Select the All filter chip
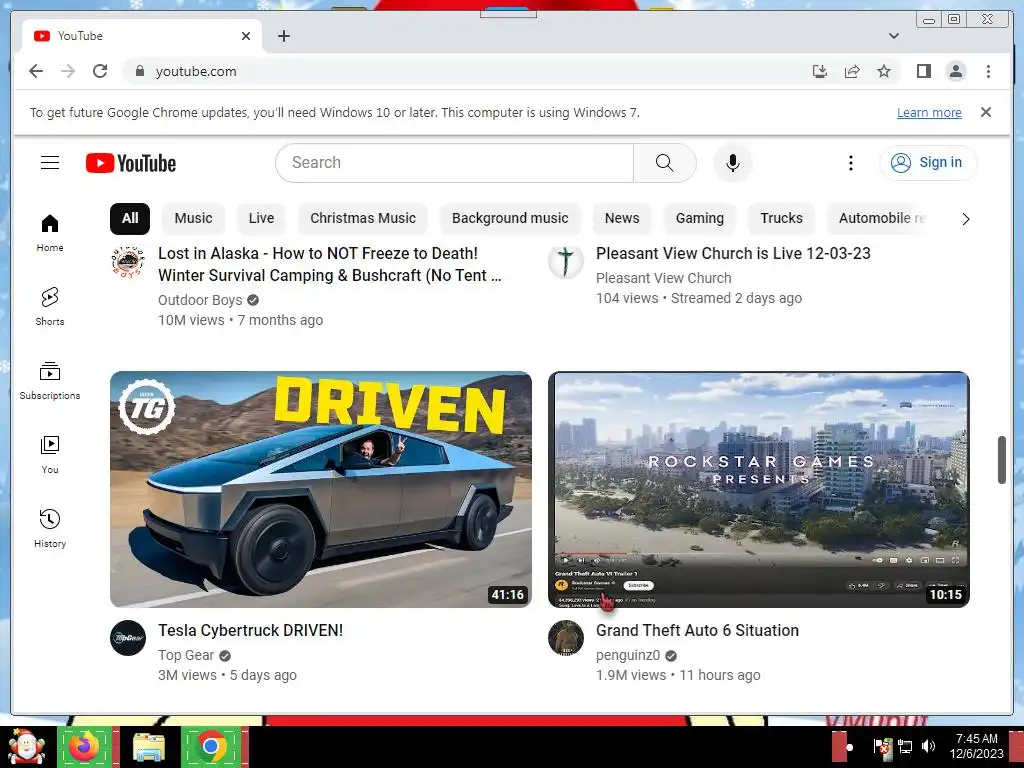The height and width of the screenshot is (768, 1024). tap(130, 218)
